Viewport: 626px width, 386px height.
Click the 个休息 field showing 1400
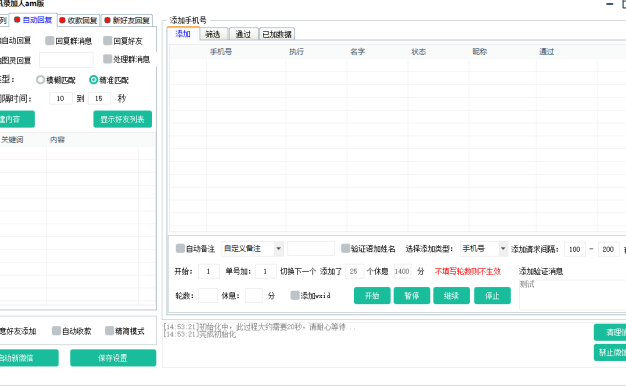click(402, 271)
